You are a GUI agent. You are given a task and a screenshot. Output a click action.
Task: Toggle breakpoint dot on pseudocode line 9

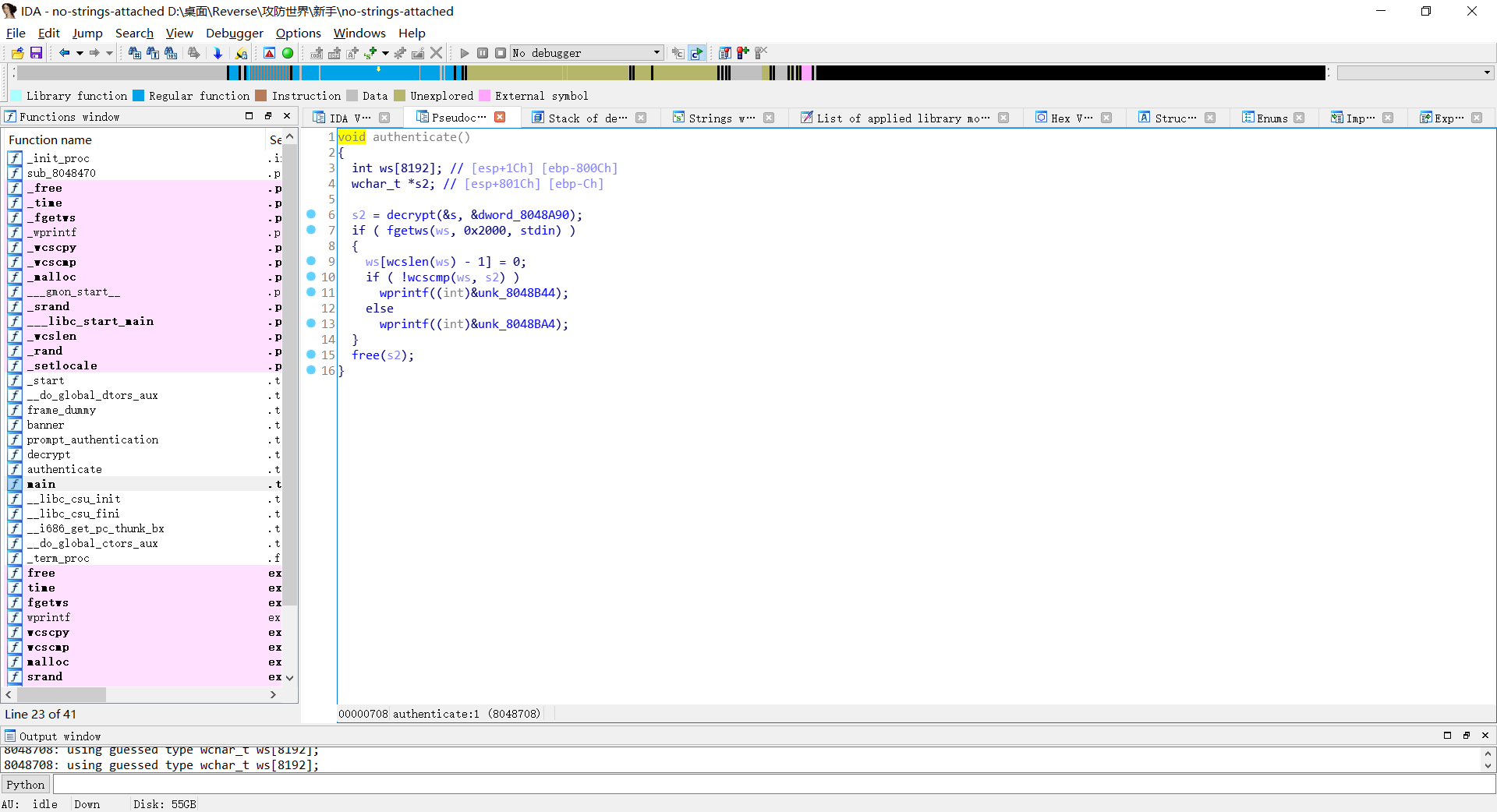pyautogui.click(x=311, y=261)
